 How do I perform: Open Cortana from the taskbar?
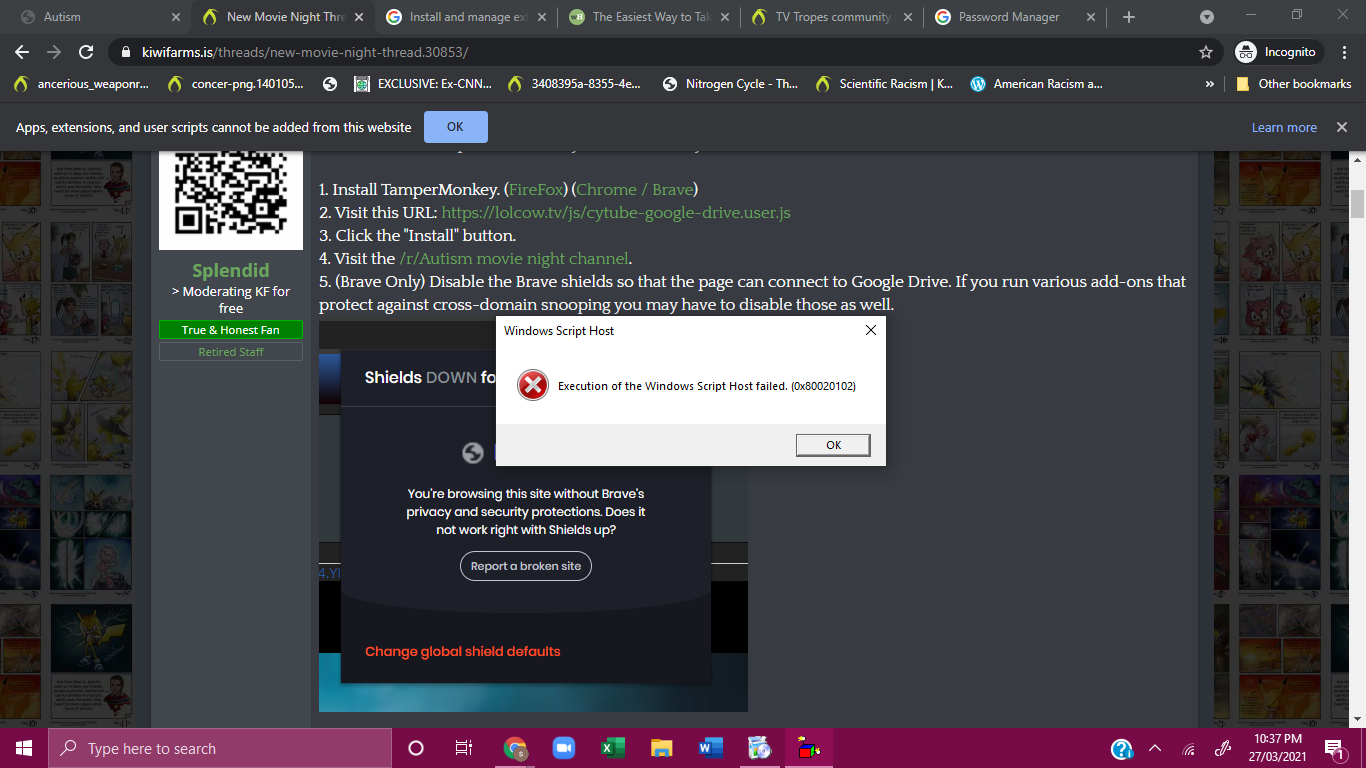click(416, 748)
